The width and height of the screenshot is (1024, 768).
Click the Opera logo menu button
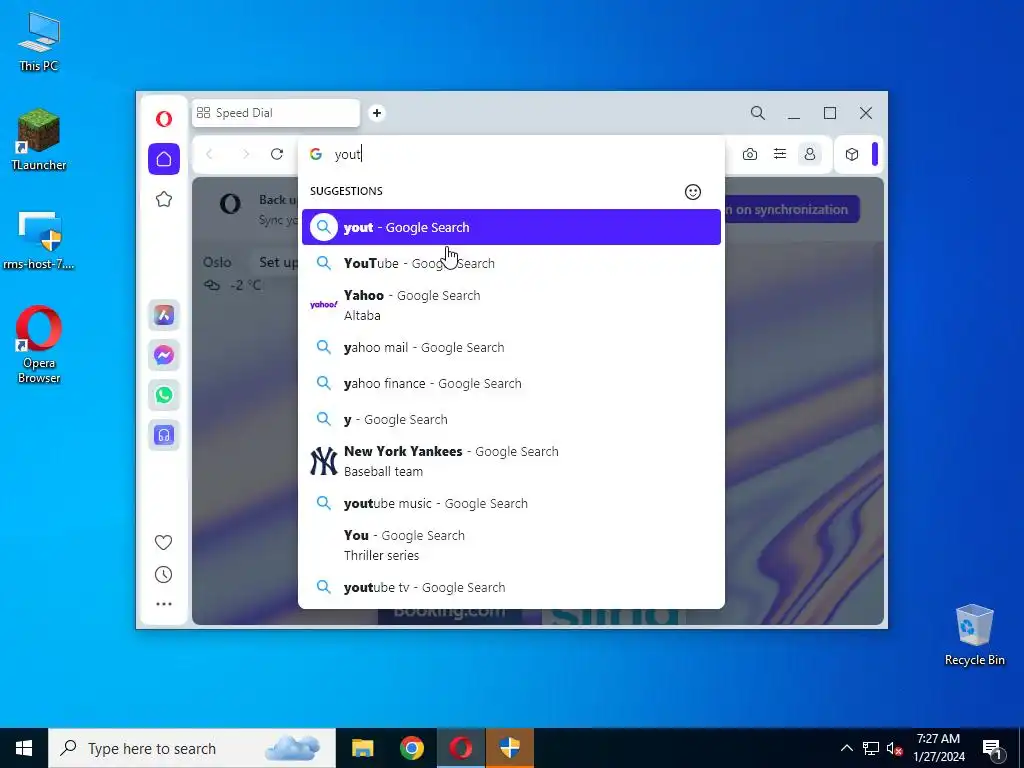164,119
